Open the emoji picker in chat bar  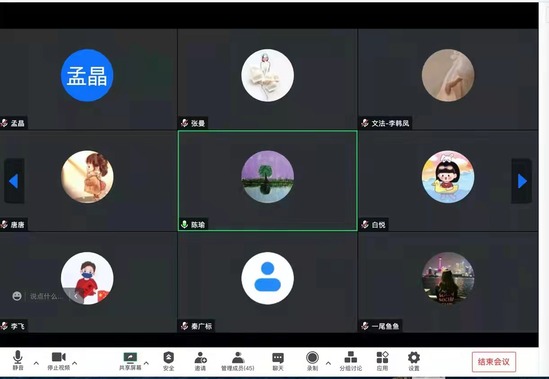click(17, 296)
